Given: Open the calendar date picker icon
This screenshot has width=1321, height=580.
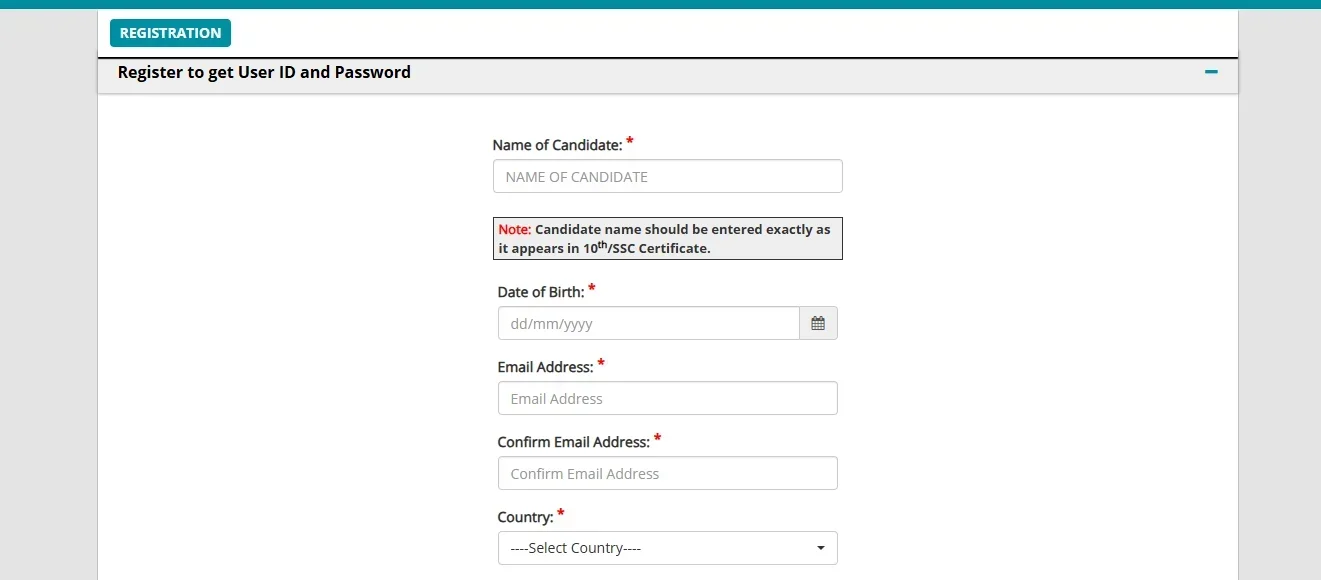Looking at the screenshot, I should pyautogui.click(x=818, y=324).
